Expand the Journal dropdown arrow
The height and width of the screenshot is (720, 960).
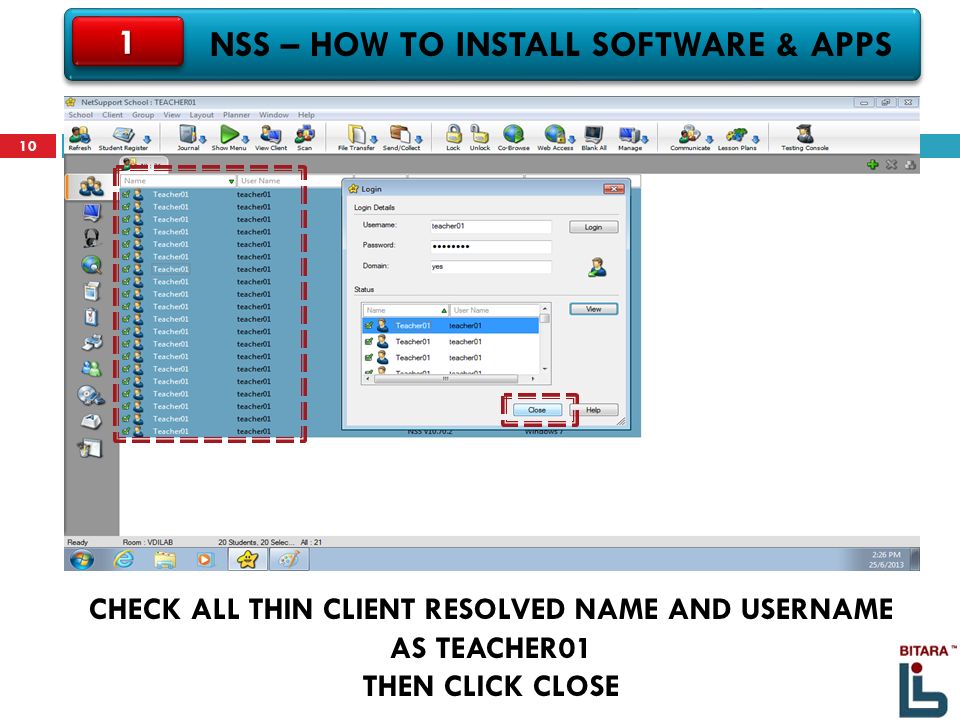[x=203, y=140]
